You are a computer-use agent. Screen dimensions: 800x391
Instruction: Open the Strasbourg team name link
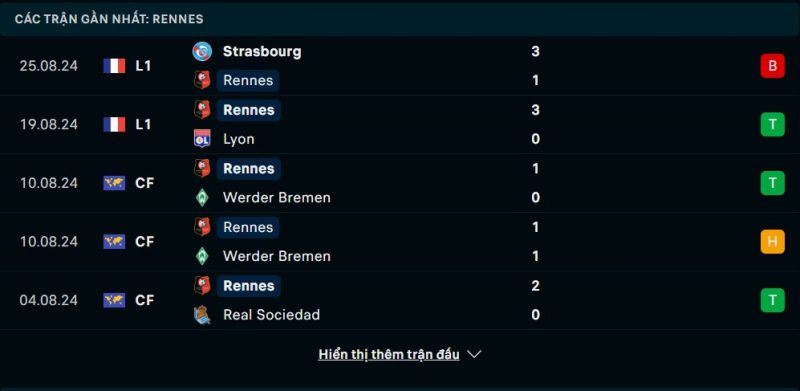[262, 52]
